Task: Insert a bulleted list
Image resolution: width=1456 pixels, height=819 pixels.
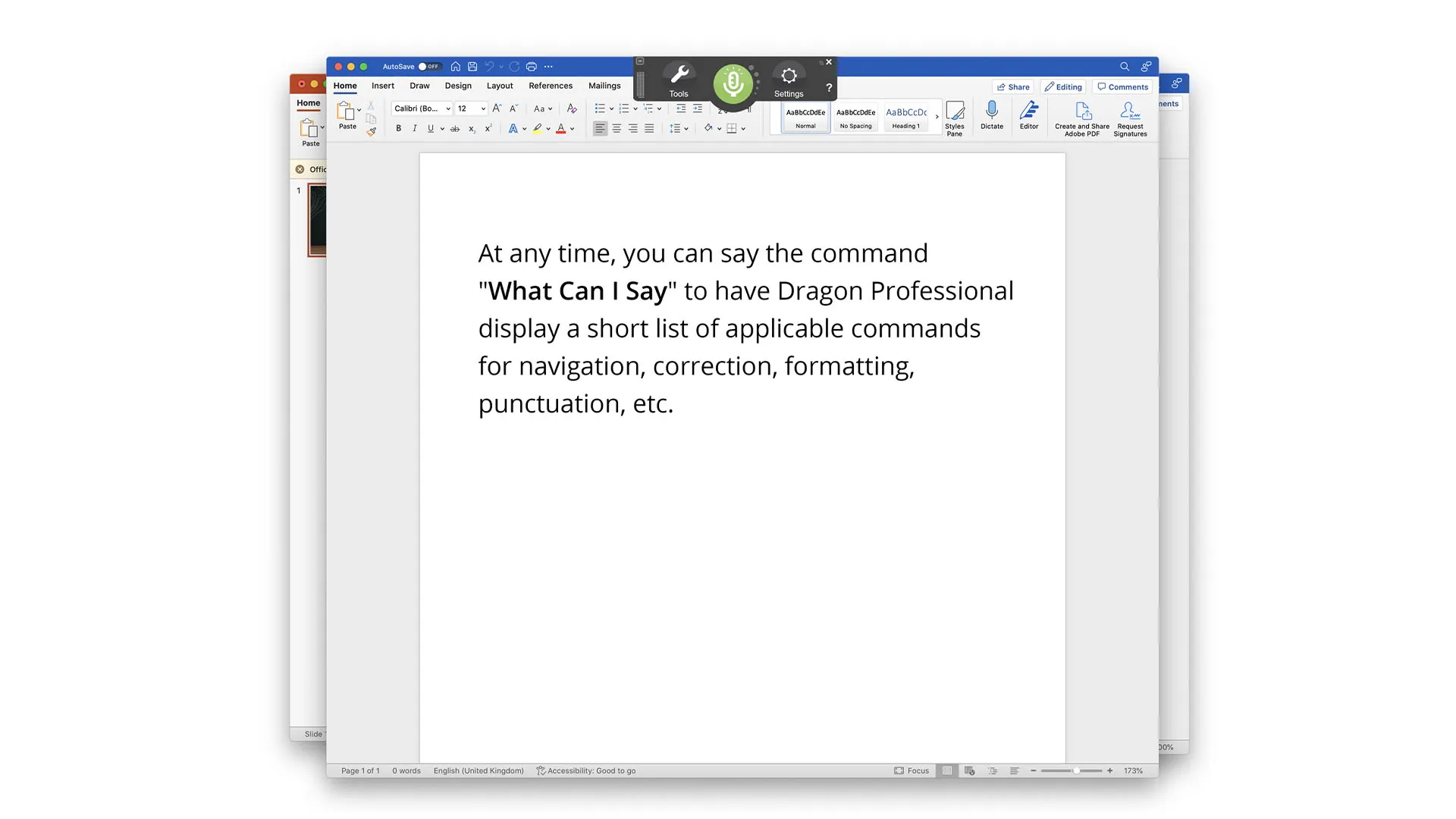Action: click(x=600, y=109)
